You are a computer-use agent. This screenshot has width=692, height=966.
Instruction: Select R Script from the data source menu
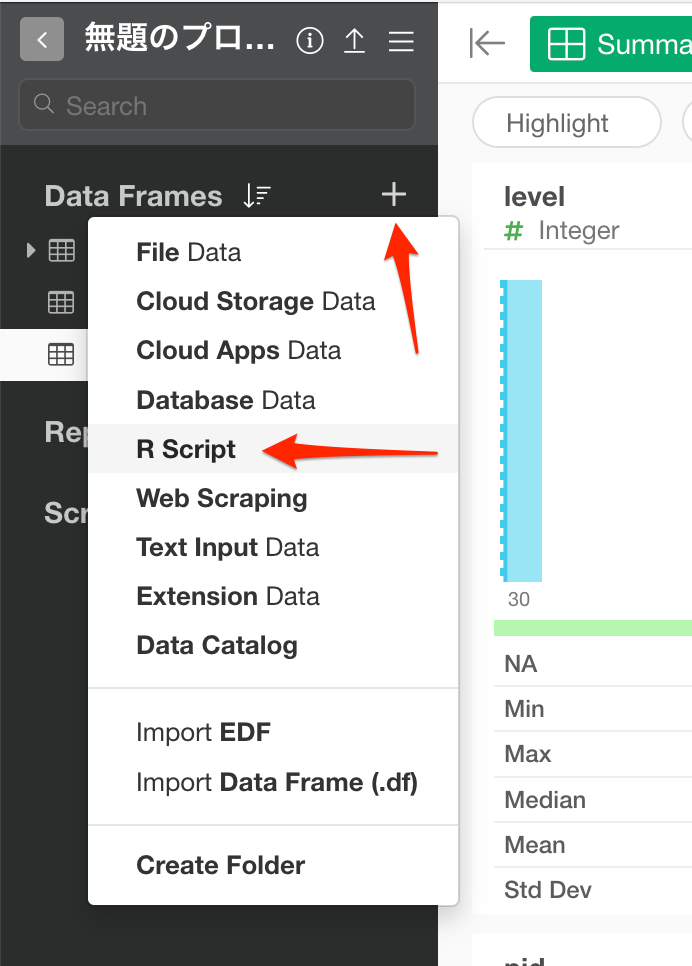coord(185,449)
